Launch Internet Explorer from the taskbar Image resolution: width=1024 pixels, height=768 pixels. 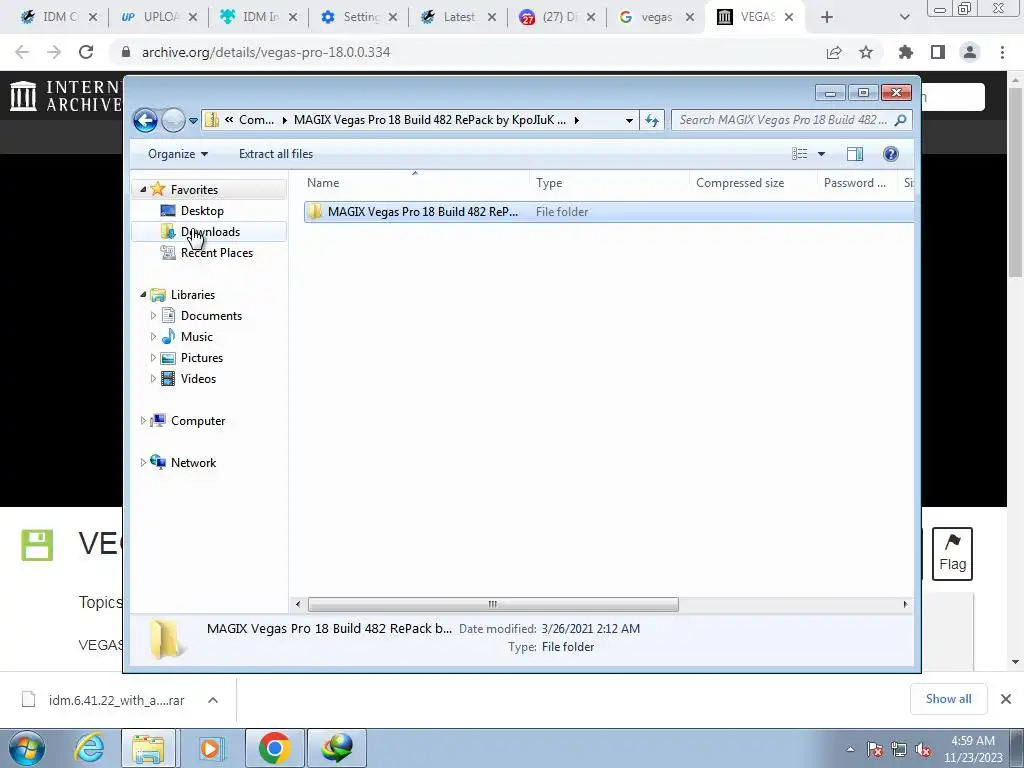pyautogui.click(x=89, y=748)
